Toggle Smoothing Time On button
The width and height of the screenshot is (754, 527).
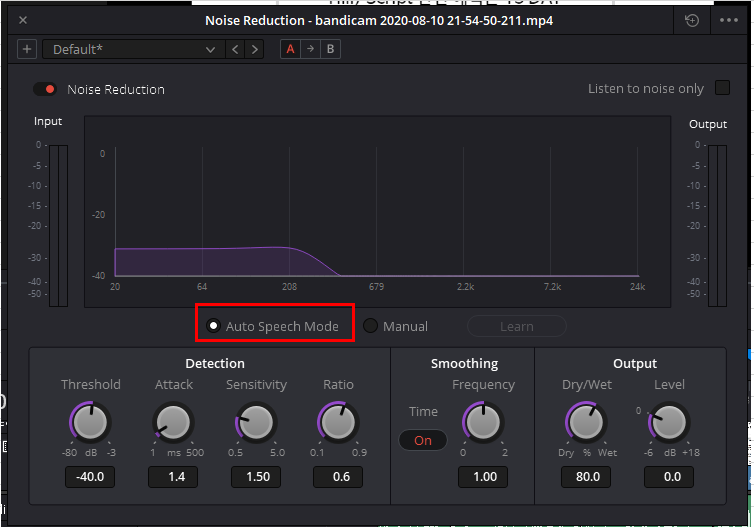(423, 440)
